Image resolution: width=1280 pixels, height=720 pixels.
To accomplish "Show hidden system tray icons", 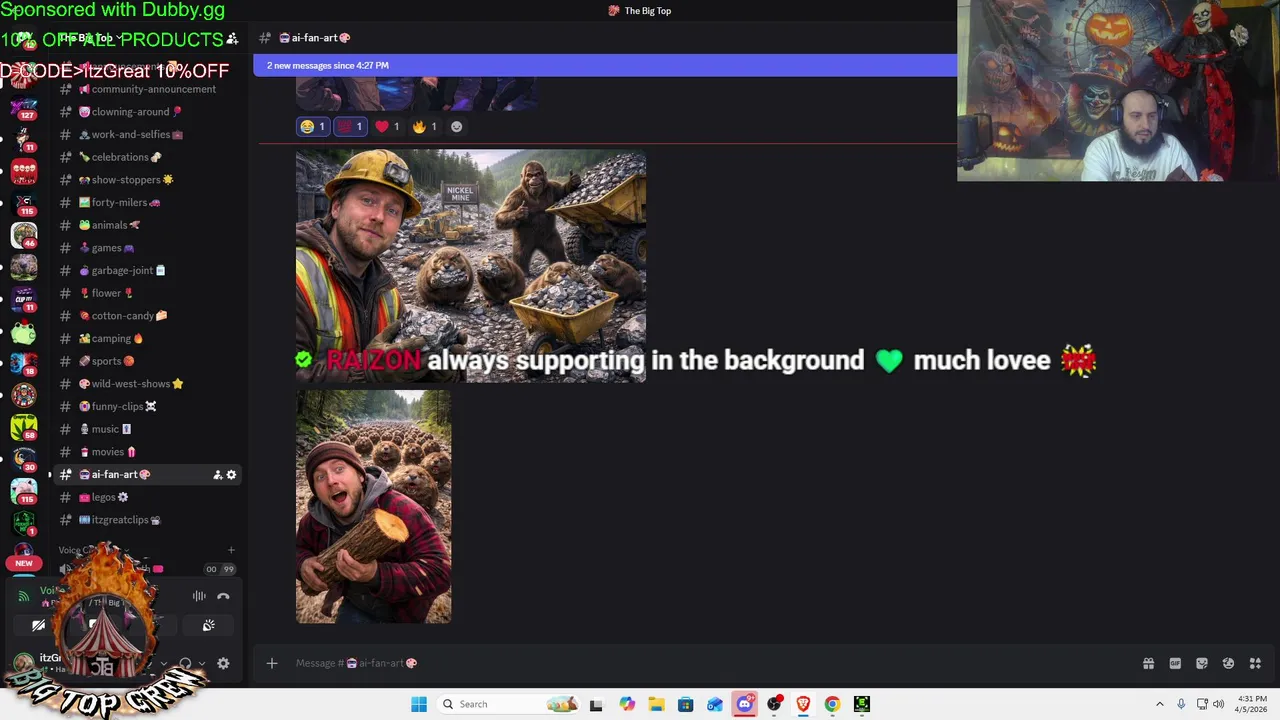I will [x=1160, y=704].
